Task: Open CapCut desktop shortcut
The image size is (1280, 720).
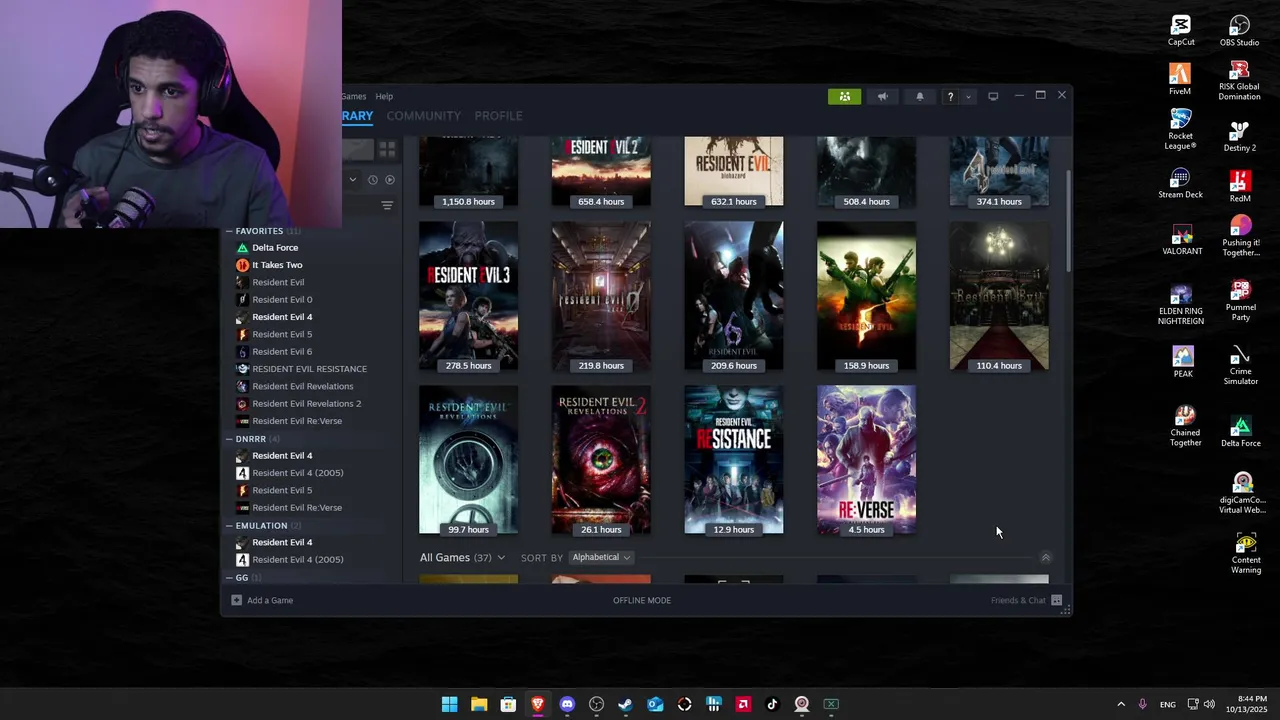Action: pos(1181,30)
